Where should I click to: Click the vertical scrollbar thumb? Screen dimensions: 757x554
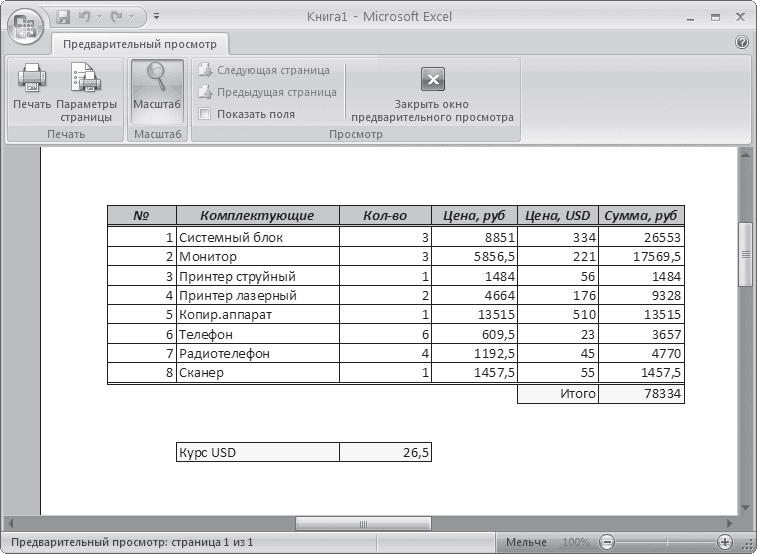746,255
